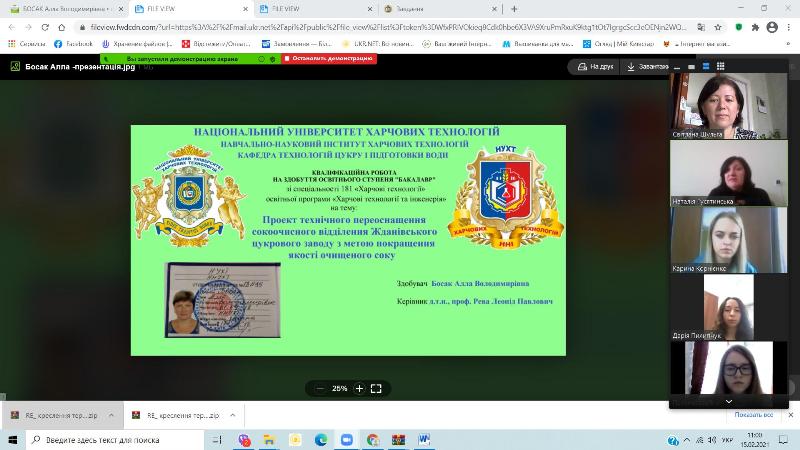Switch to the fourth tab

440,9
